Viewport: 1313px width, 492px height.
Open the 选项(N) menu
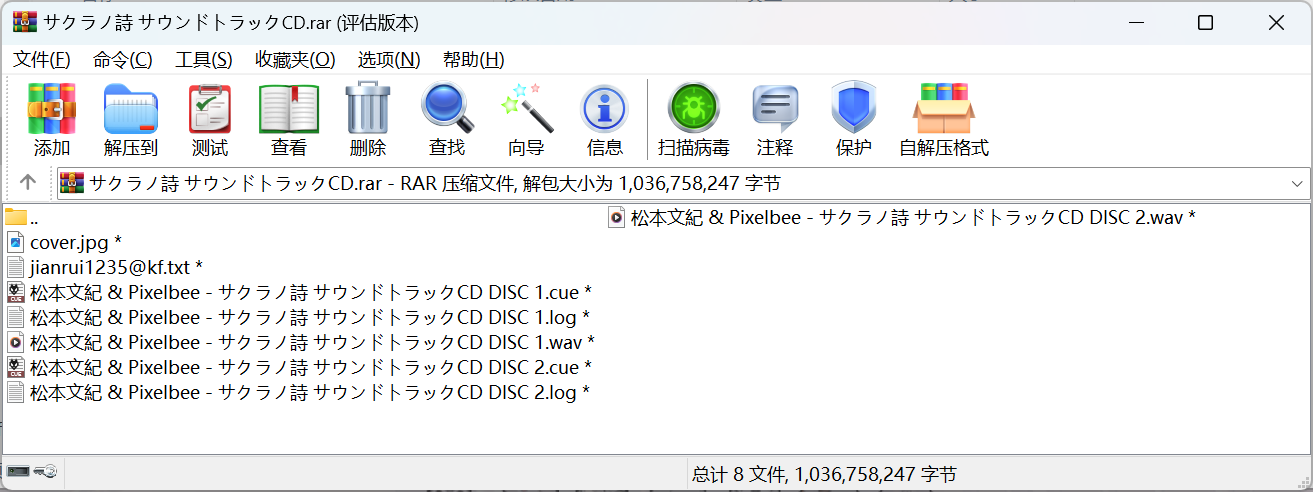coord(389,59)
